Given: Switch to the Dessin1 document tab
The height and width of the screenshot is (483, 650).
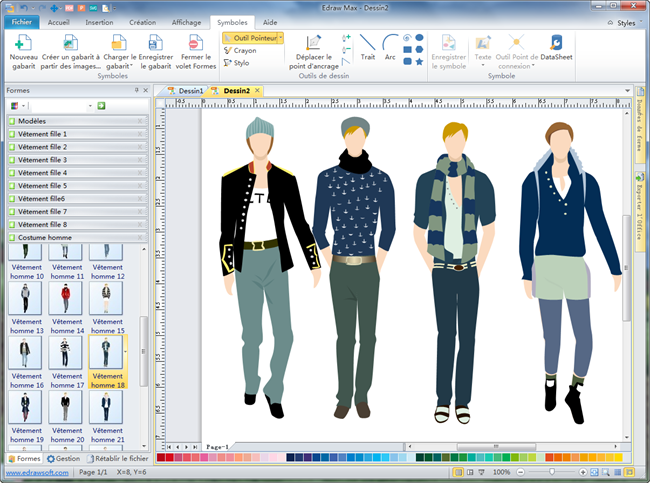Looking at the screenshot, I should 189,91.
